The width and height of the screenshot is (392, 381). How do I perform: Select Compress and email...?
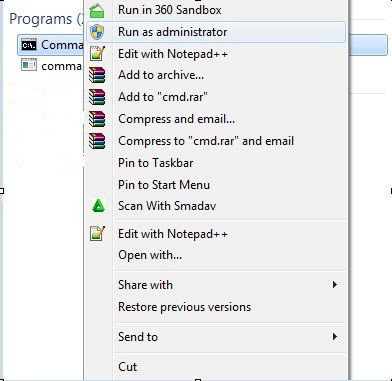(x=215, y=119)
